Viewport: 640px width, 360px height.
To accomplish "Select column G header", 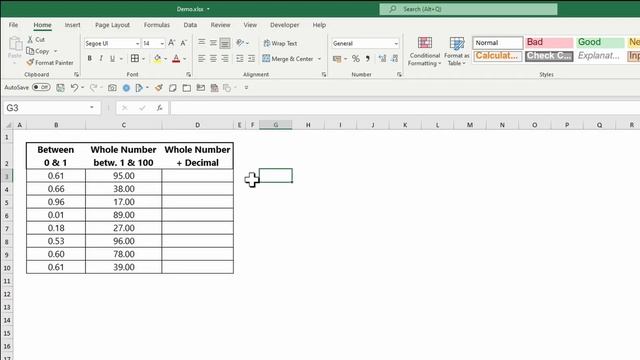I will pos(276,125).
